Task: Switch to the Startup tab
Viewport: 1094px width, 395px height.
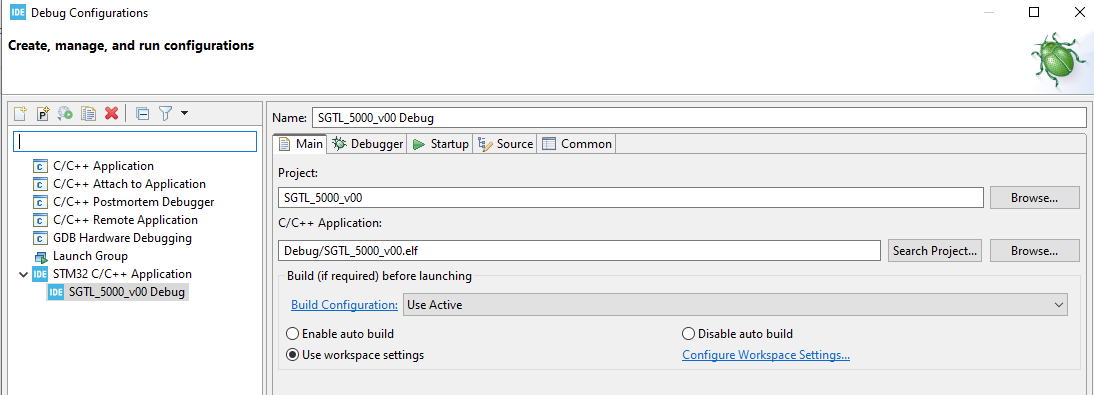Action: click(x=440, y=144)
